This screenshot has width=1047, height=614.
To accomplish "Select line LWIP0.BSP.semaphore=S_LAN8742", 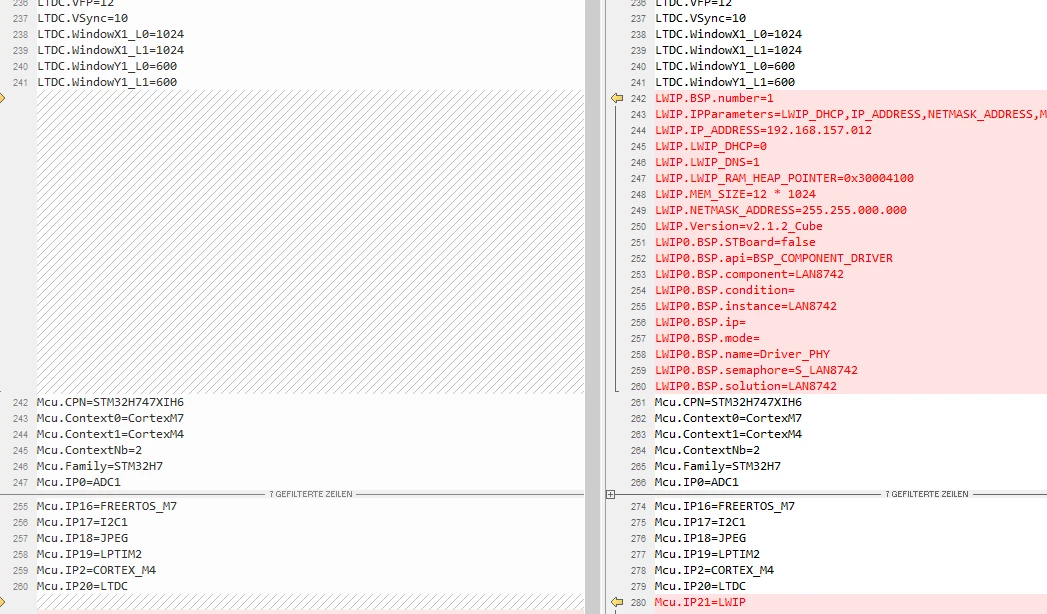I will (757, 370).
